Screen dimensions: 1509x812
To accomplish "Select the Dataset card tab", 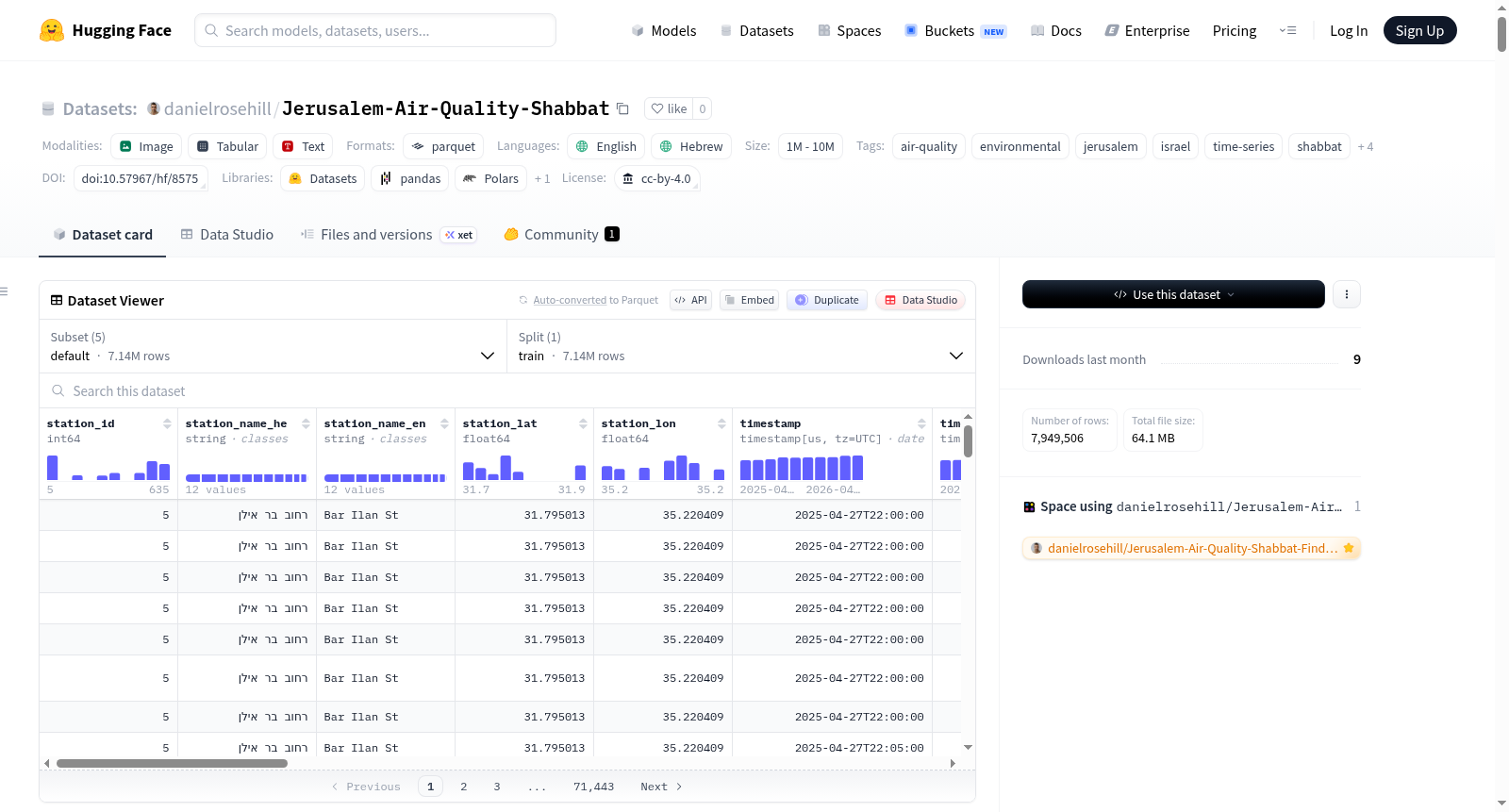I will (103, 234).
